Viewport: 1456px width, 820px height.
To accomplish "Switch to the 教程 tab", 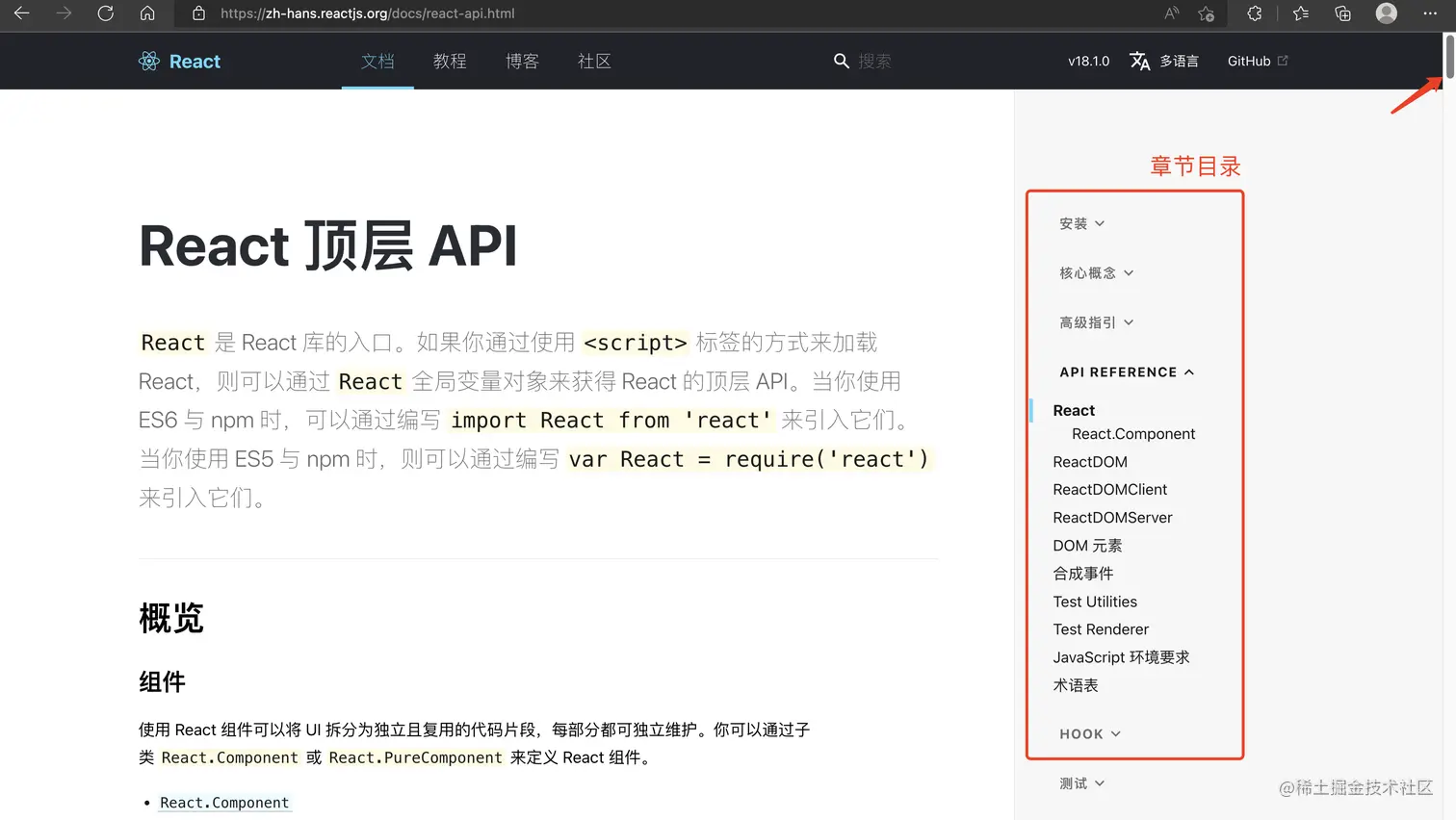I will [x=450, y=61].
